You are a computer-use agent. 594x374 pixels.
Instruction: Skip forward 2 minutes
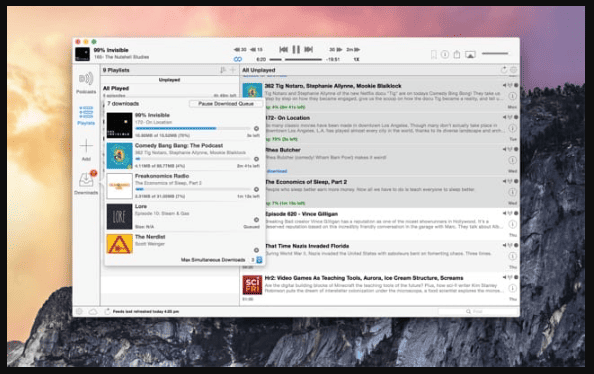coord(353,50)
